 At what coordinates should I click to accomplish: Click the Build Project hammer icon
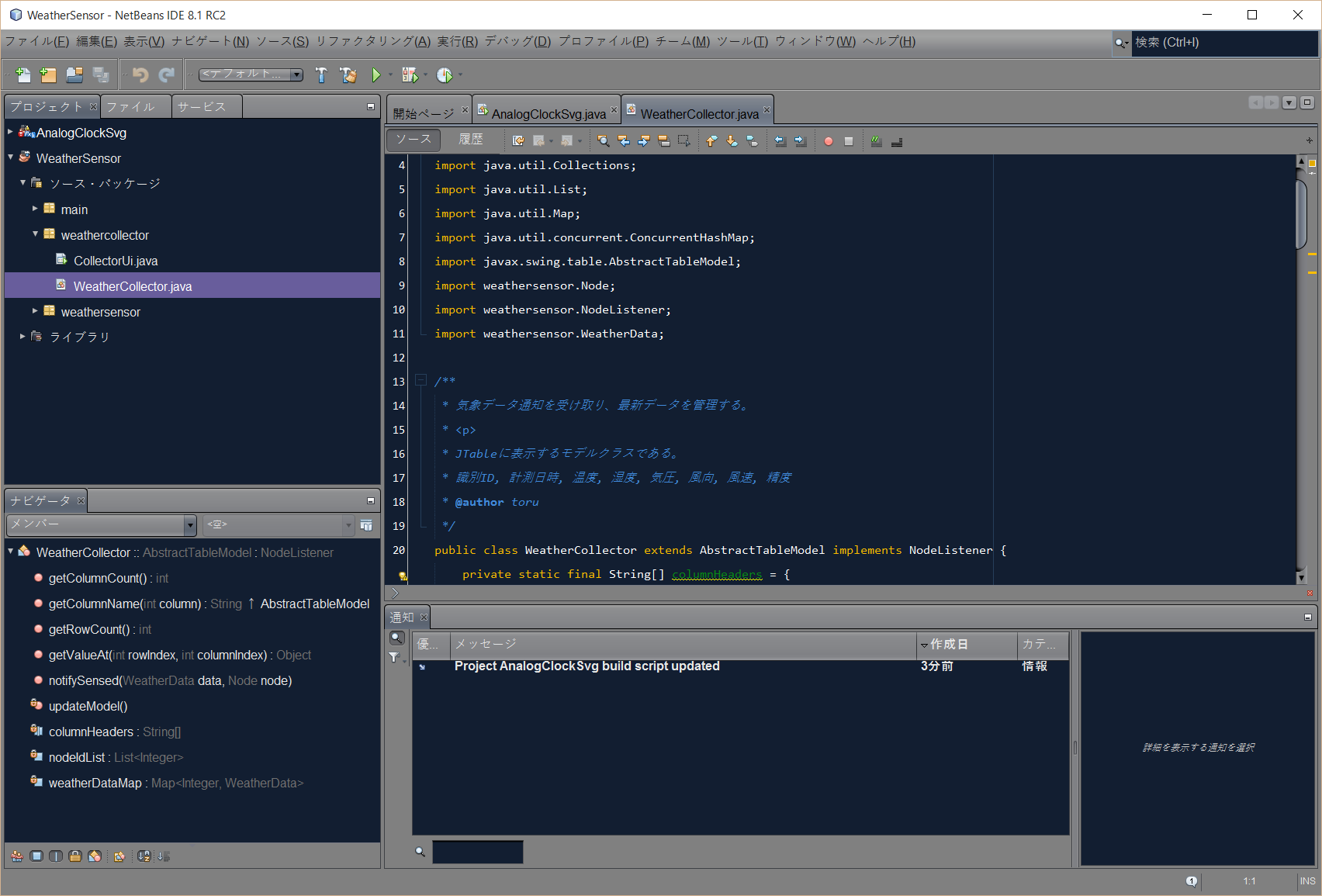point(321,75)
